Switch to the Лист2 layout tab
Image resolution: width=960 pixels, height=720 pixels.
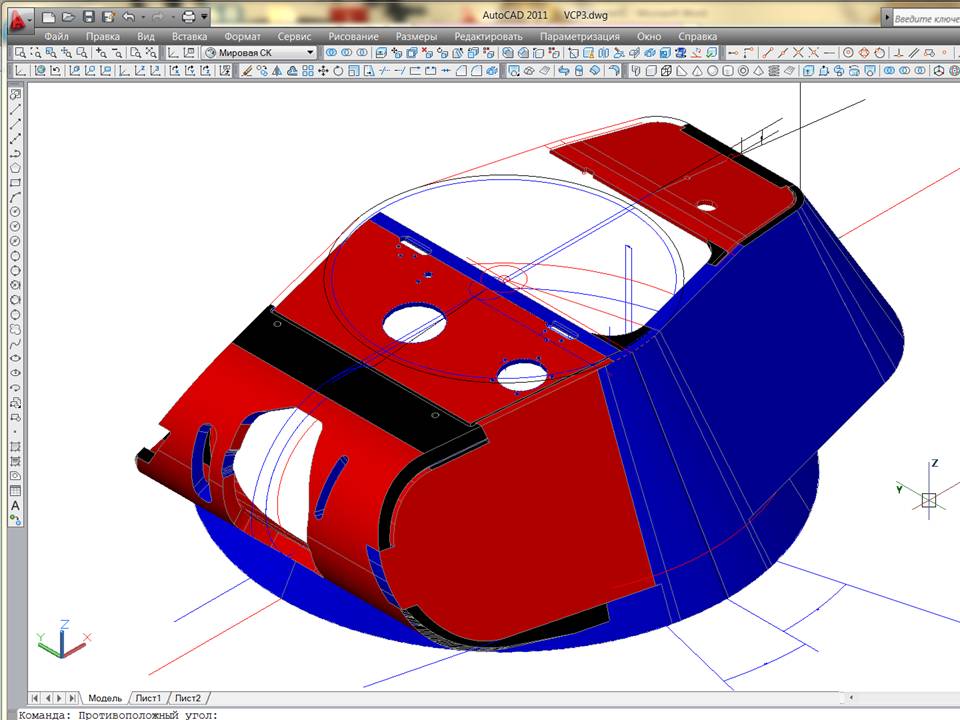(x=187, y=698)
